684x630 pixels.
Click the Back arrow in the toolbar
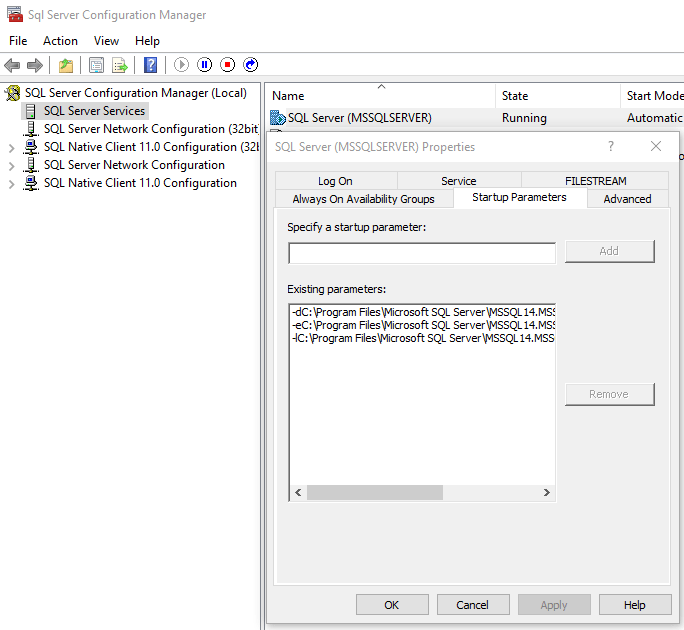(12, 65)
